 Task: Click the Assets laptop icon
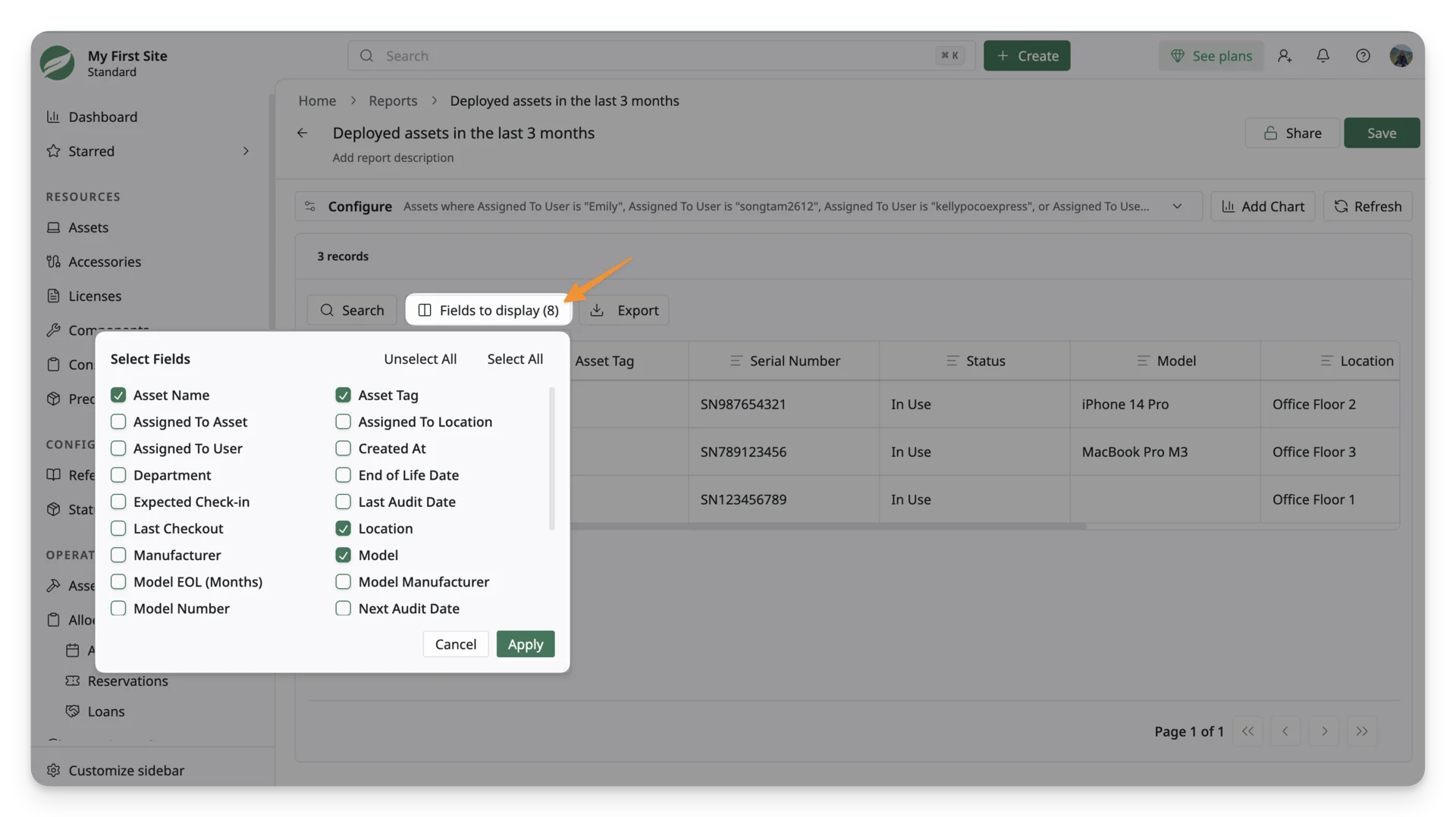point(53,227)
